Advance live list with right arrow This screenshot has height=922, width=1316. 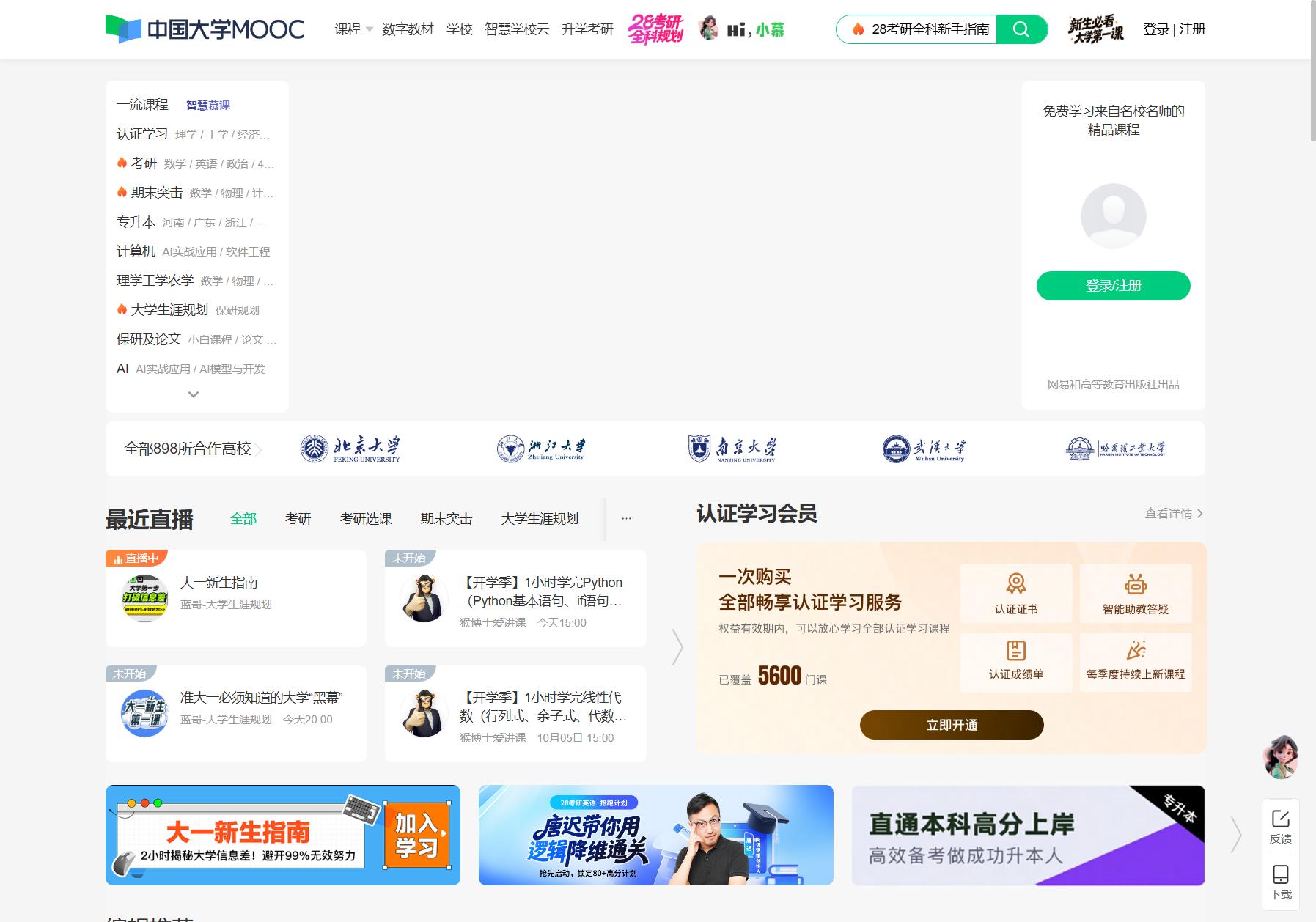[677, 647]
